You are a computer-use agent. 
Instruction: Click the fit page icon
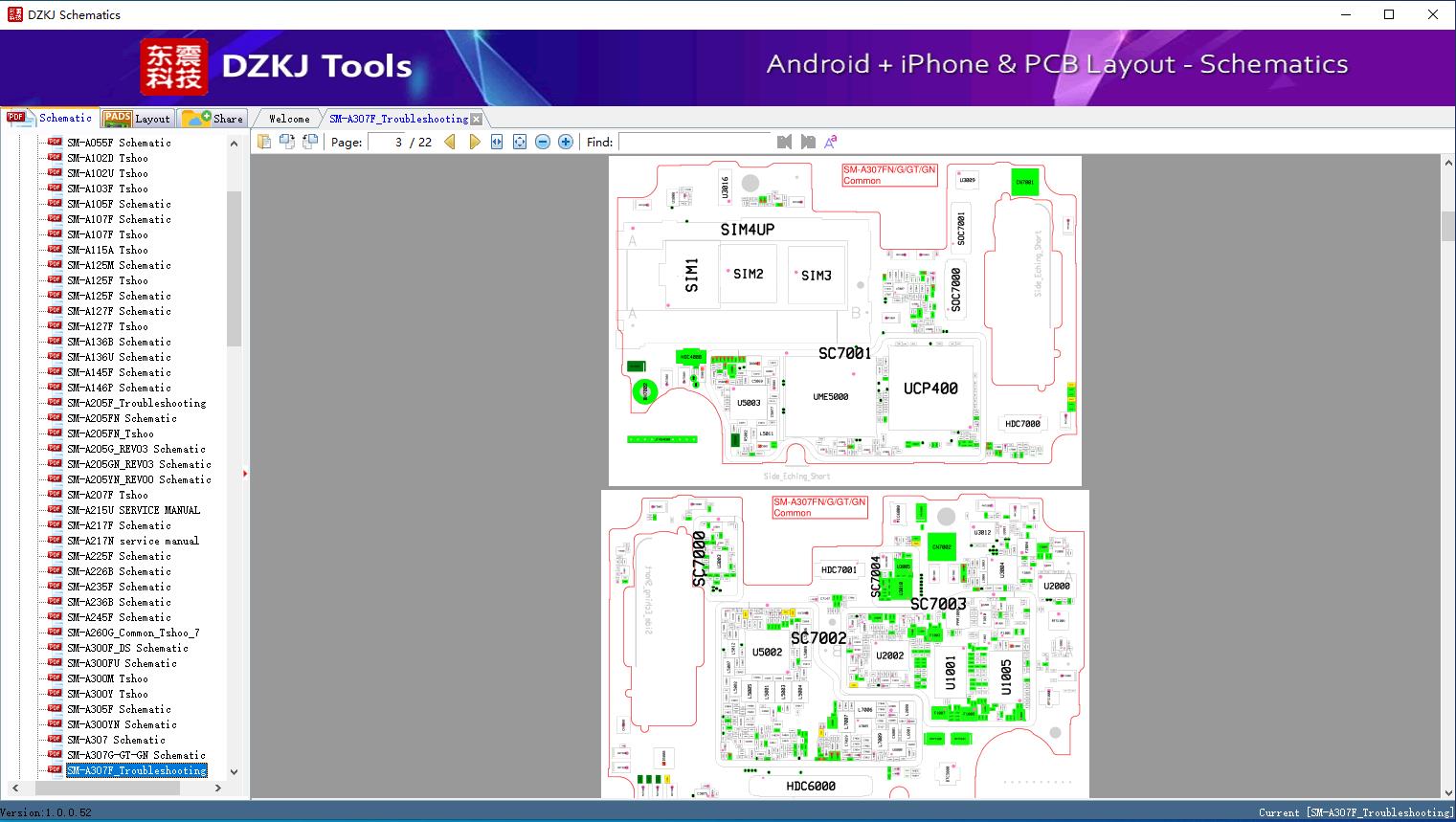[x=520, y=142]
